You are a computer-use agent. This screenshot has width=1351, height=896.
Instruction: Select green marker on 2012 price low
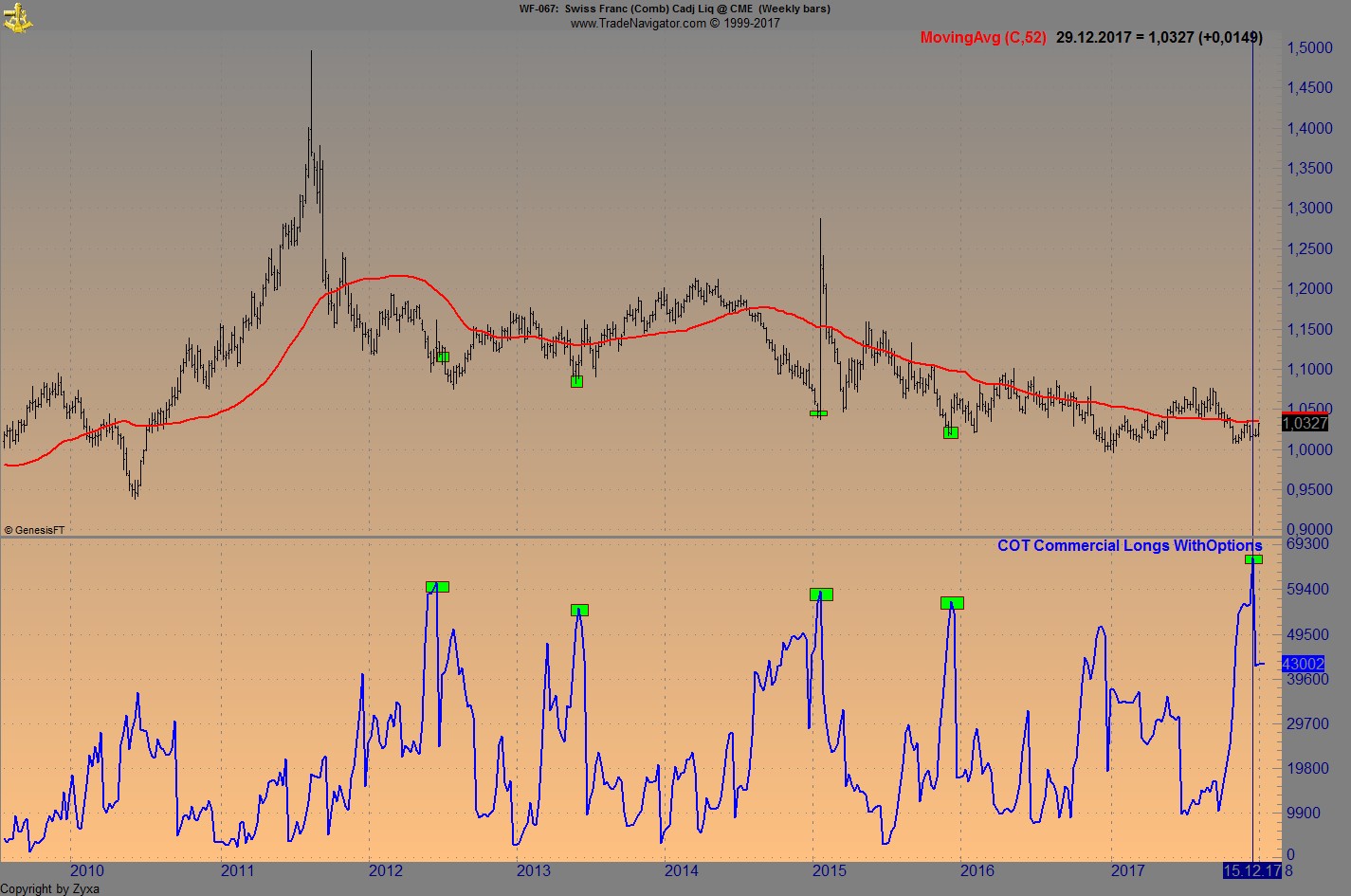[x=443, y=357]
